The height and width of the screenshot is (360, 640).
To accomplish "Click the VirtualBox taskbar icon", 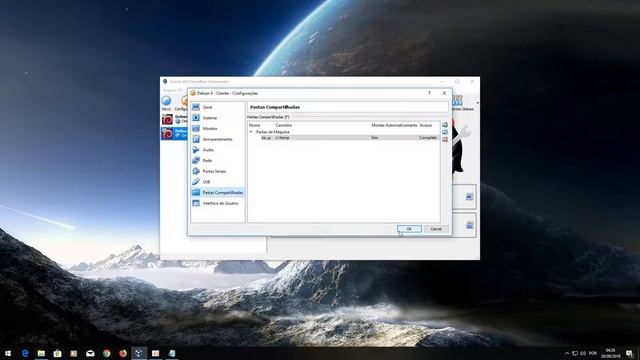I will pyautogui.click(x=139, y=353).
